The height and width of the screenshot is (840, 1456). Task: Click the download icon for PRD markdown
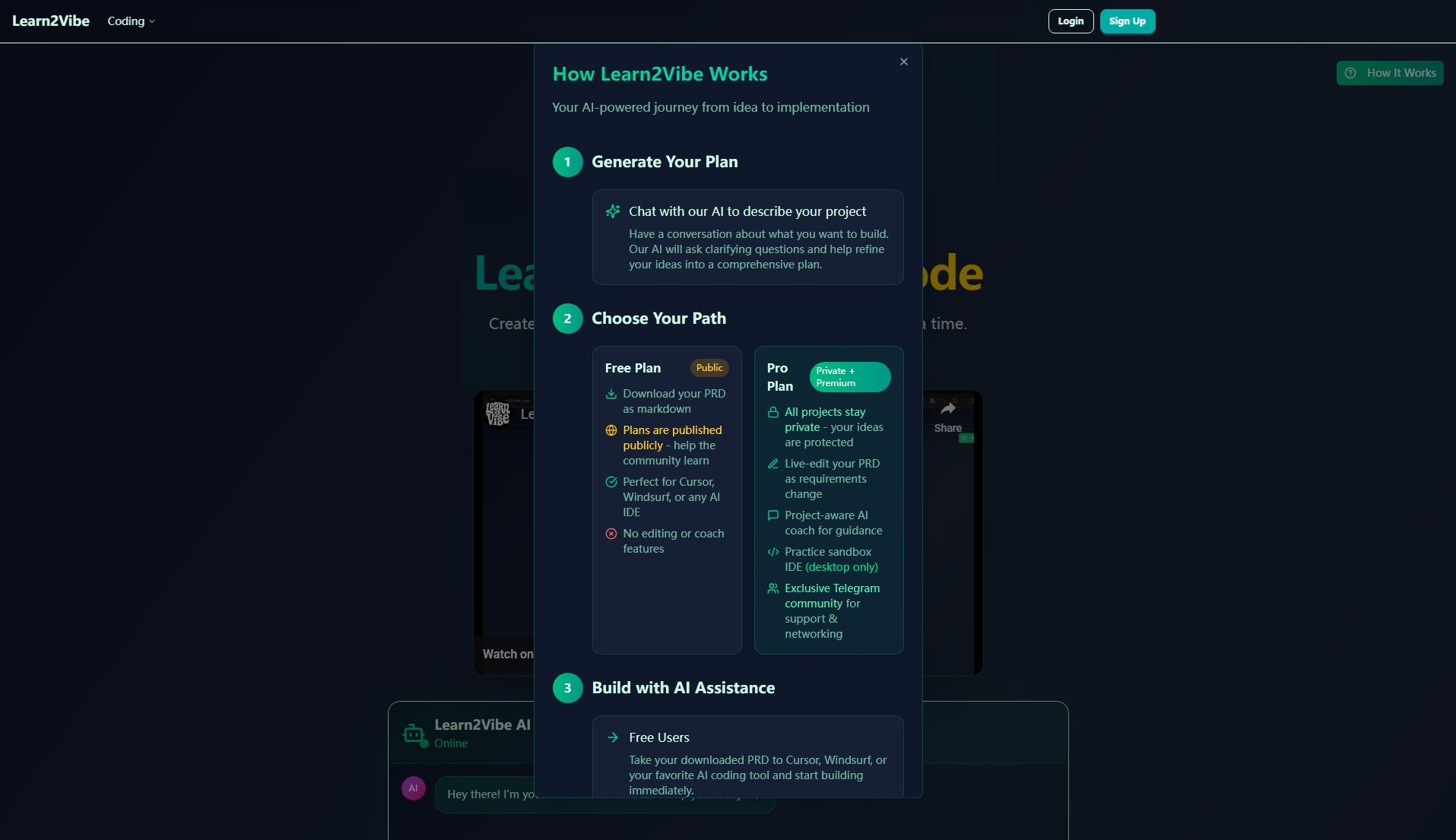pyautogui.click(x=611, y=394)
